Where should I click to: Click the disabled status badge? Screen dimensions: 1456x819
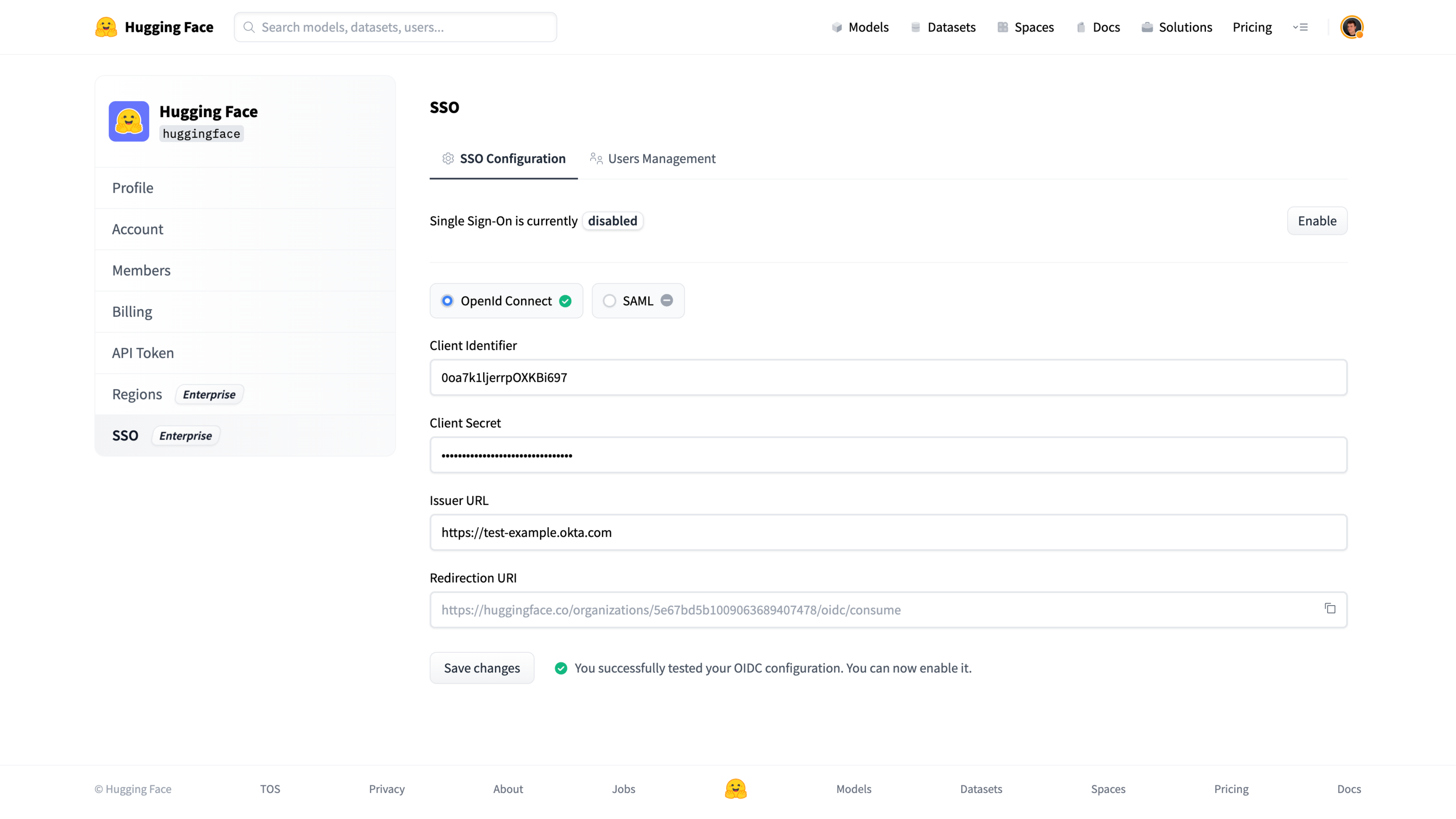[612, 220]
